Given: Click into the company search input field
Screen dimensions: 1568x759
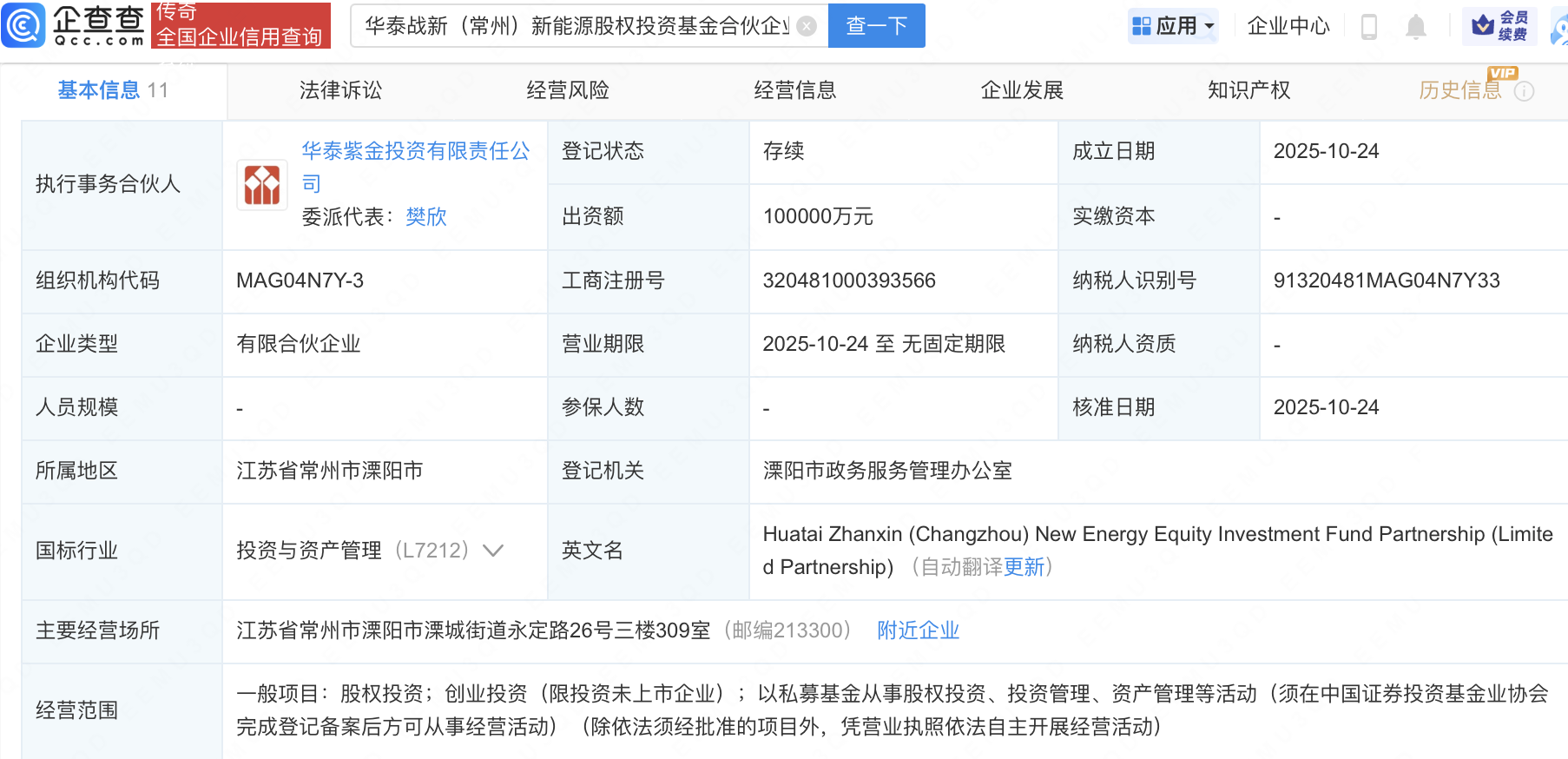Looking at the screenshot, I should point(576,26).
